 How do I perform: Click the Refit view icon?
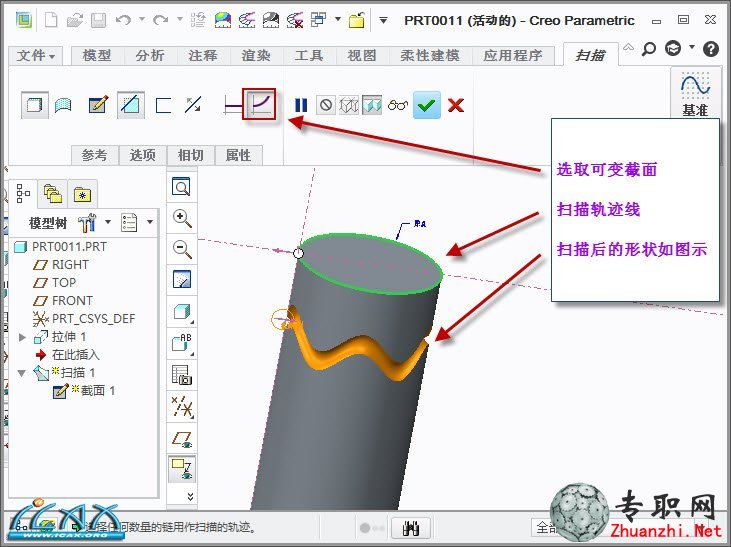click(x=181, y=187)
